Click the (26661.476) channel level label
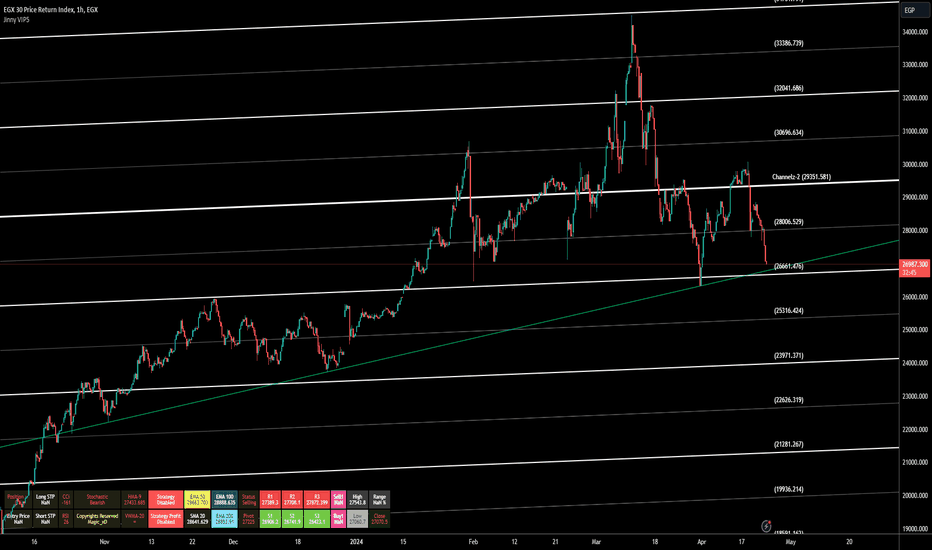 pos(788,266)
